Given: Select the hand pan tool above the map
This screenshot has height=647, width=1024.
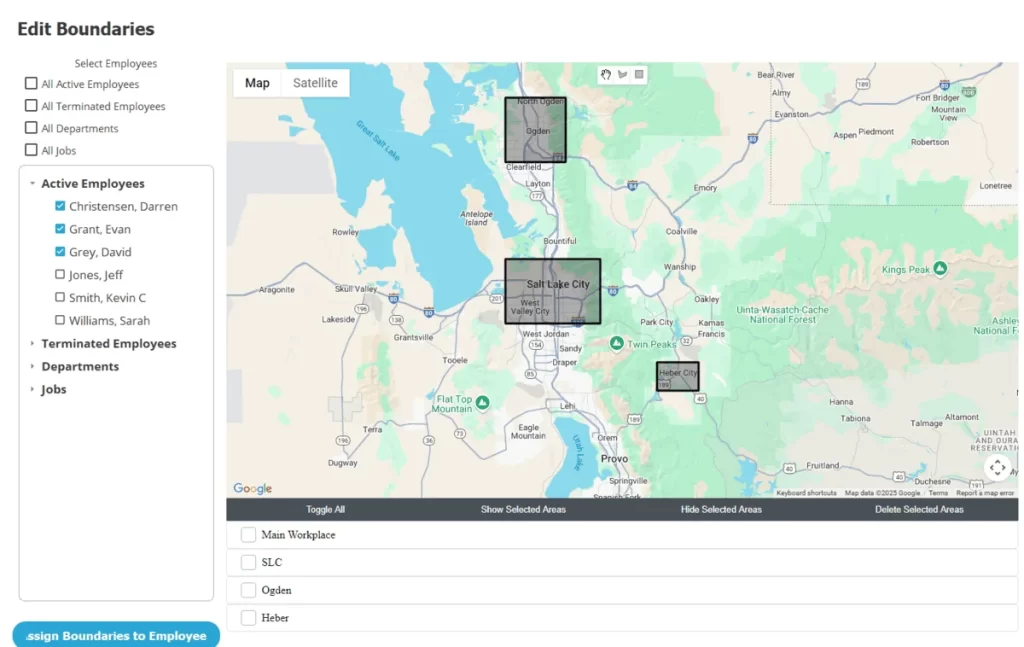Looking at the screenshot, I should coord(605,74).
